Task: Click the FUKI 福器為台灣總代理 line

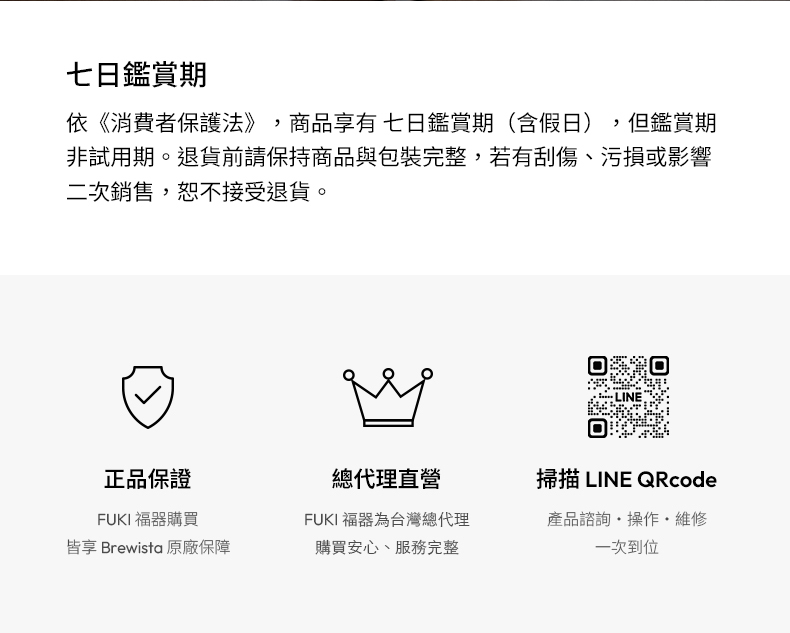Action: pos(387,519)
